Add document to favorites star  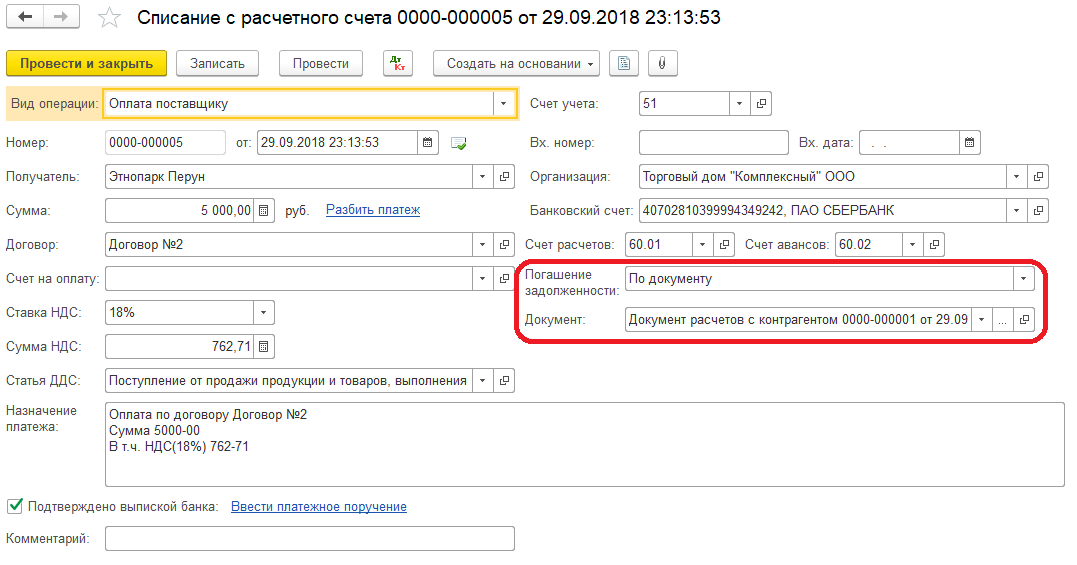[x=109, y=18]
